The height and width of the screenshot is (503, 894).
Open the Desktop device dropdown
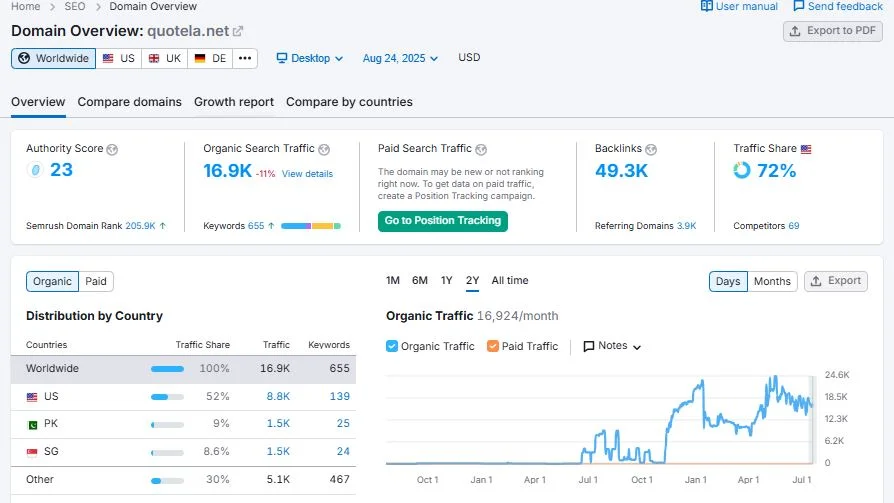(309, 58)
